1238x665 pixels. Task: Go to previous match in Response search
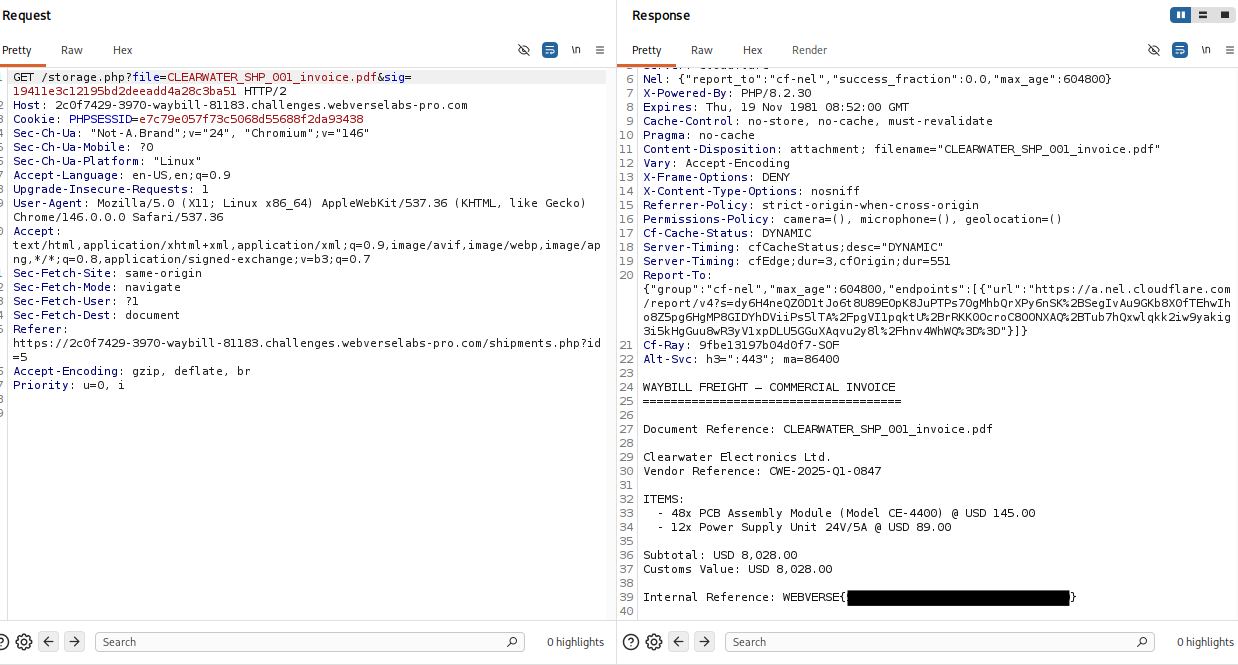click(x=679, y=642)
